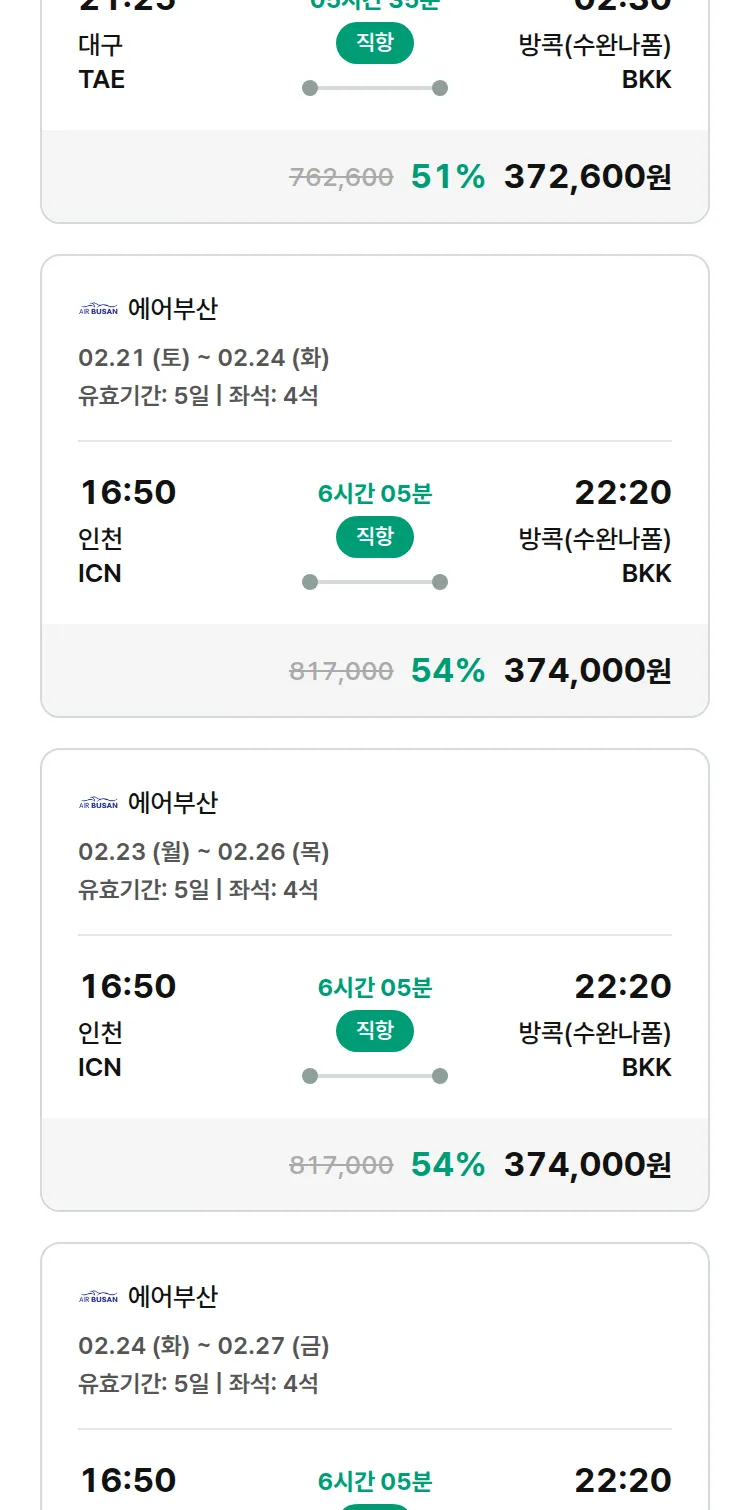Click the 51% discount label
750x1510 pixels.
click(x=448, y=177)
